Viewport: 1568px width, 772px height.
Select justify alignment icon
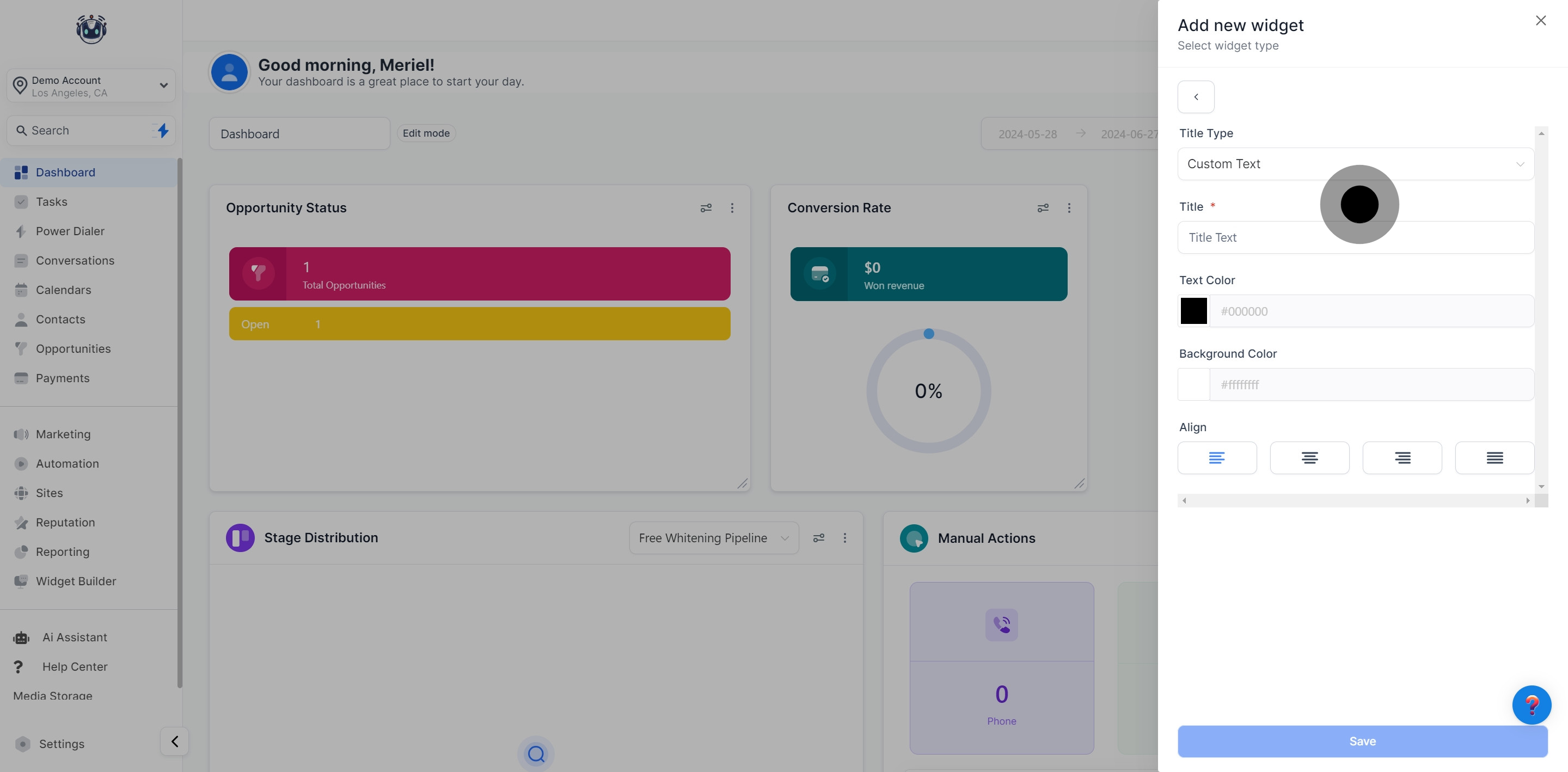pos(1494,458)
